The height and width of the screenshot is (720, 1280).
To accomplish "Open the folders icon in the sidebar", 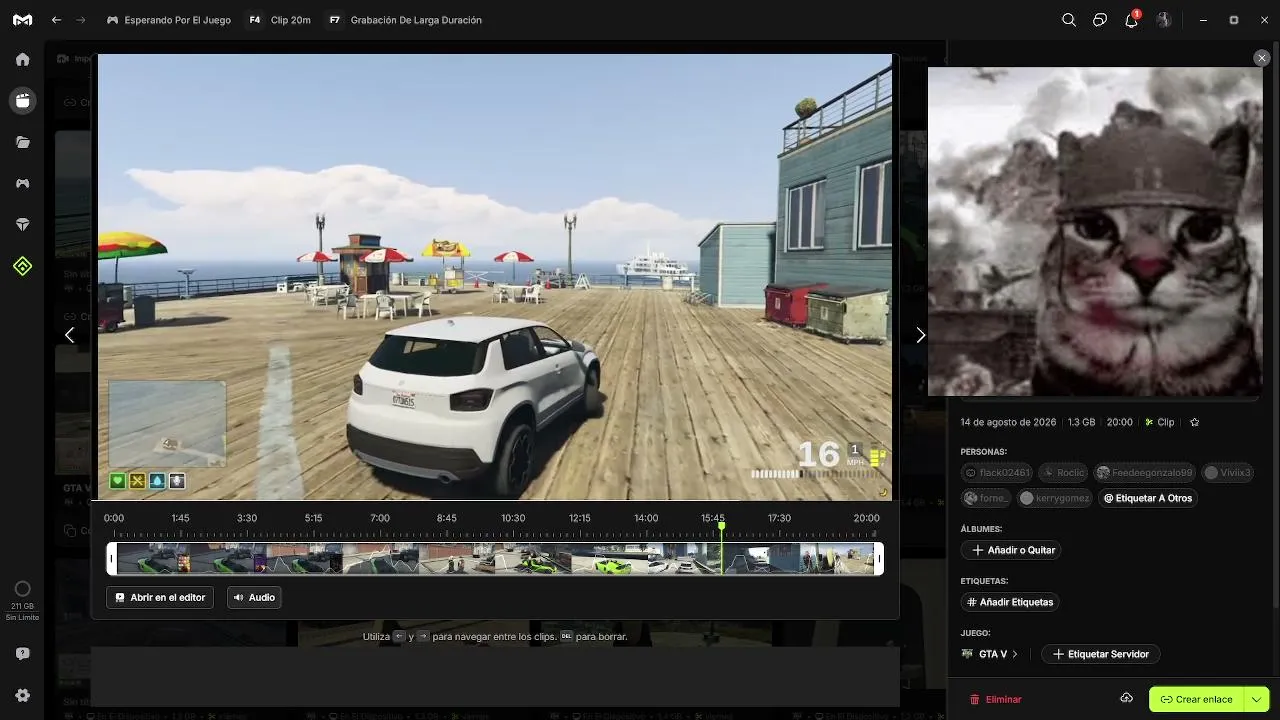I will point(22,142).
